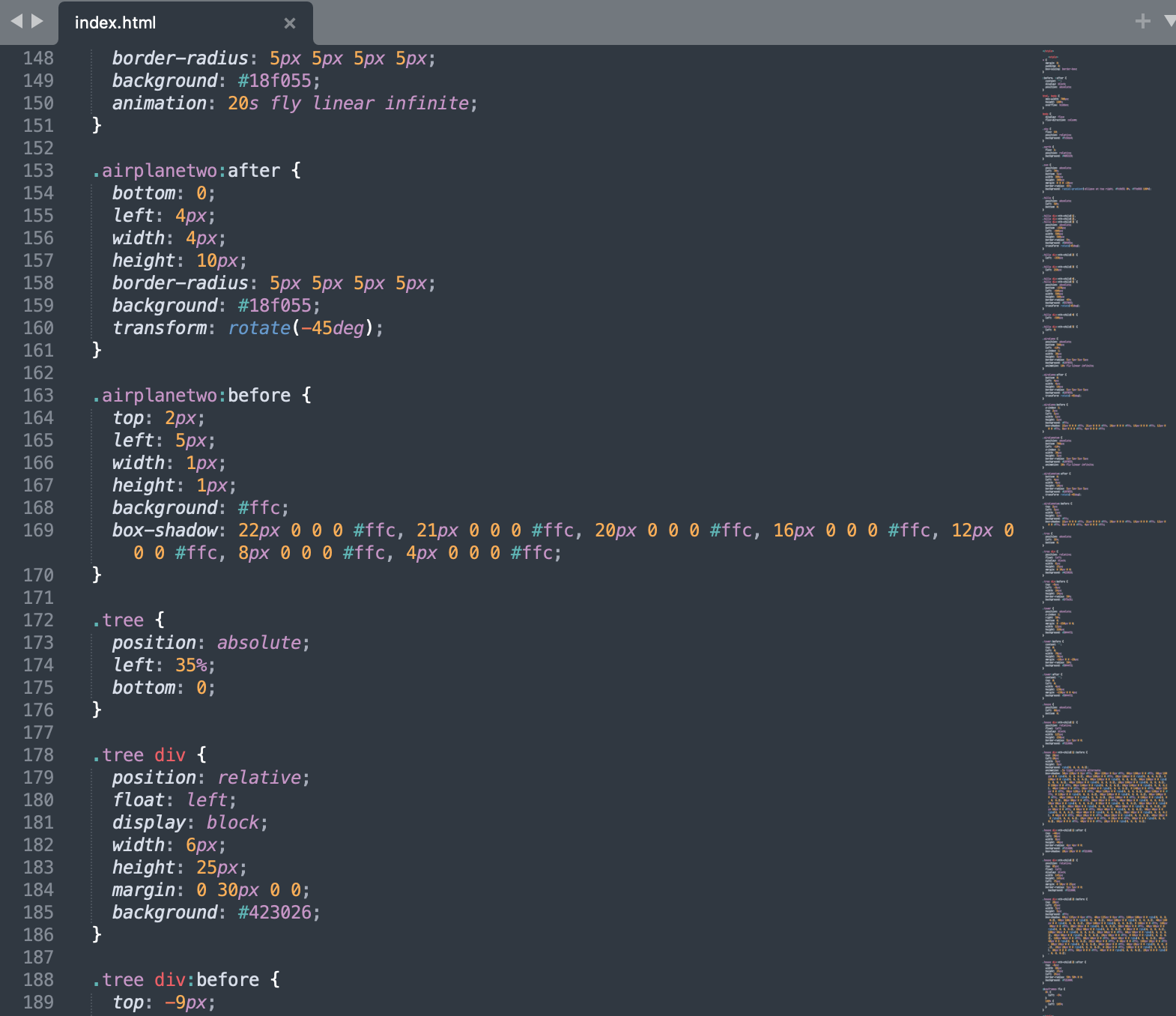Click line number 172 in gutter
The width and height of the screenshot is (1176, 1016).
coord(38,620)
